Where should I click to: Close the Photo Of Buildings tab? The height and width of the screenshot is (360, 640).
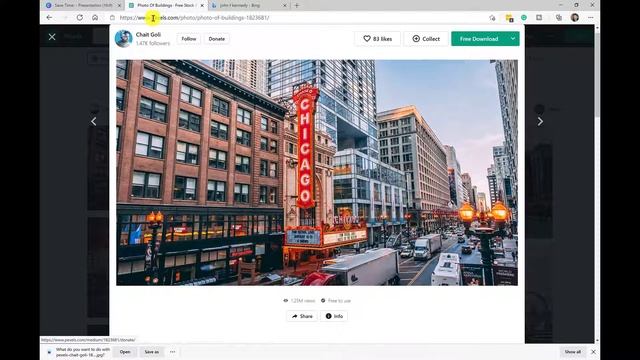click(x=202, y=6)
